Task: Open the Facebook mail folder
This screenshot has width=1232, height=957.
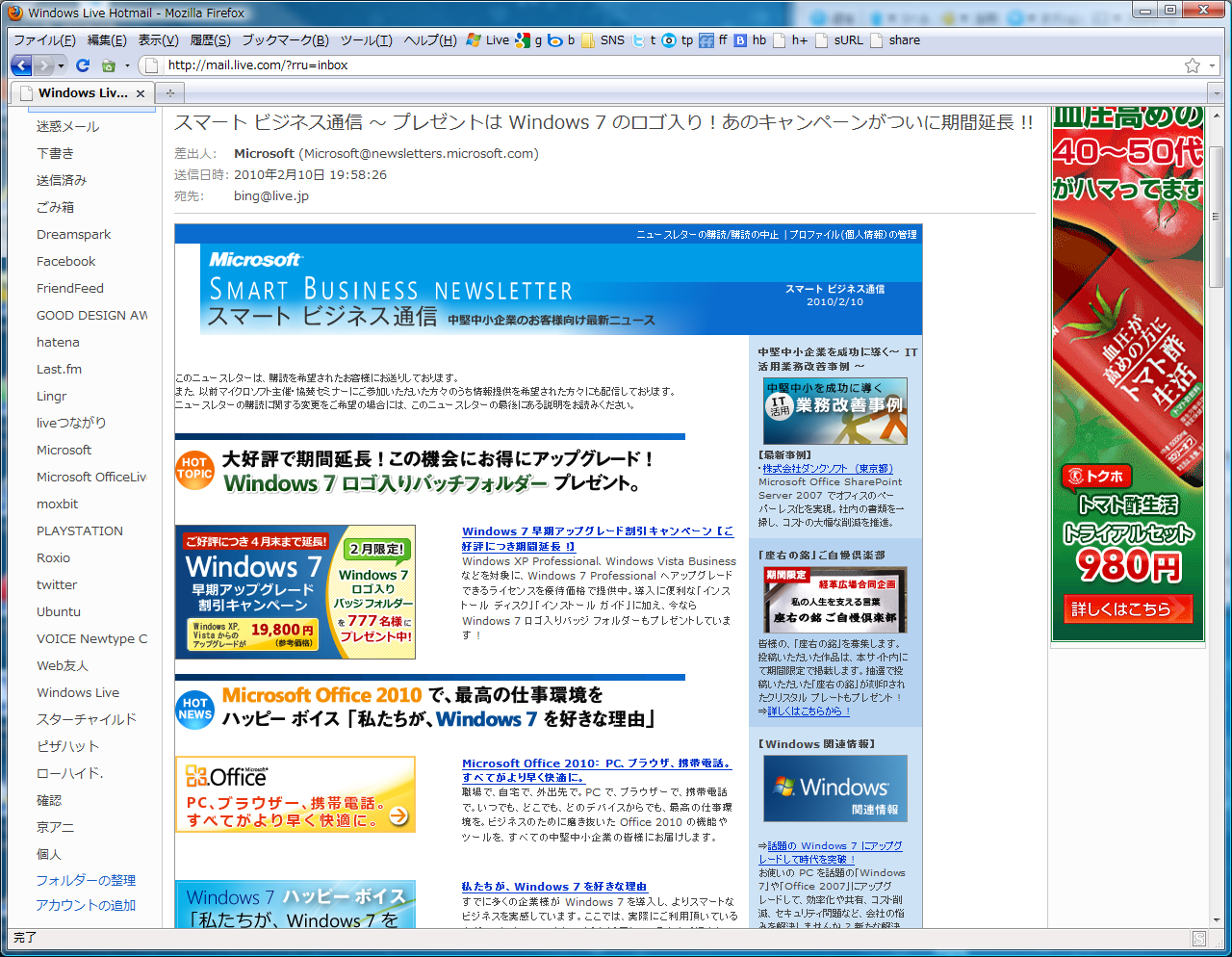Action: coord(65,261)
